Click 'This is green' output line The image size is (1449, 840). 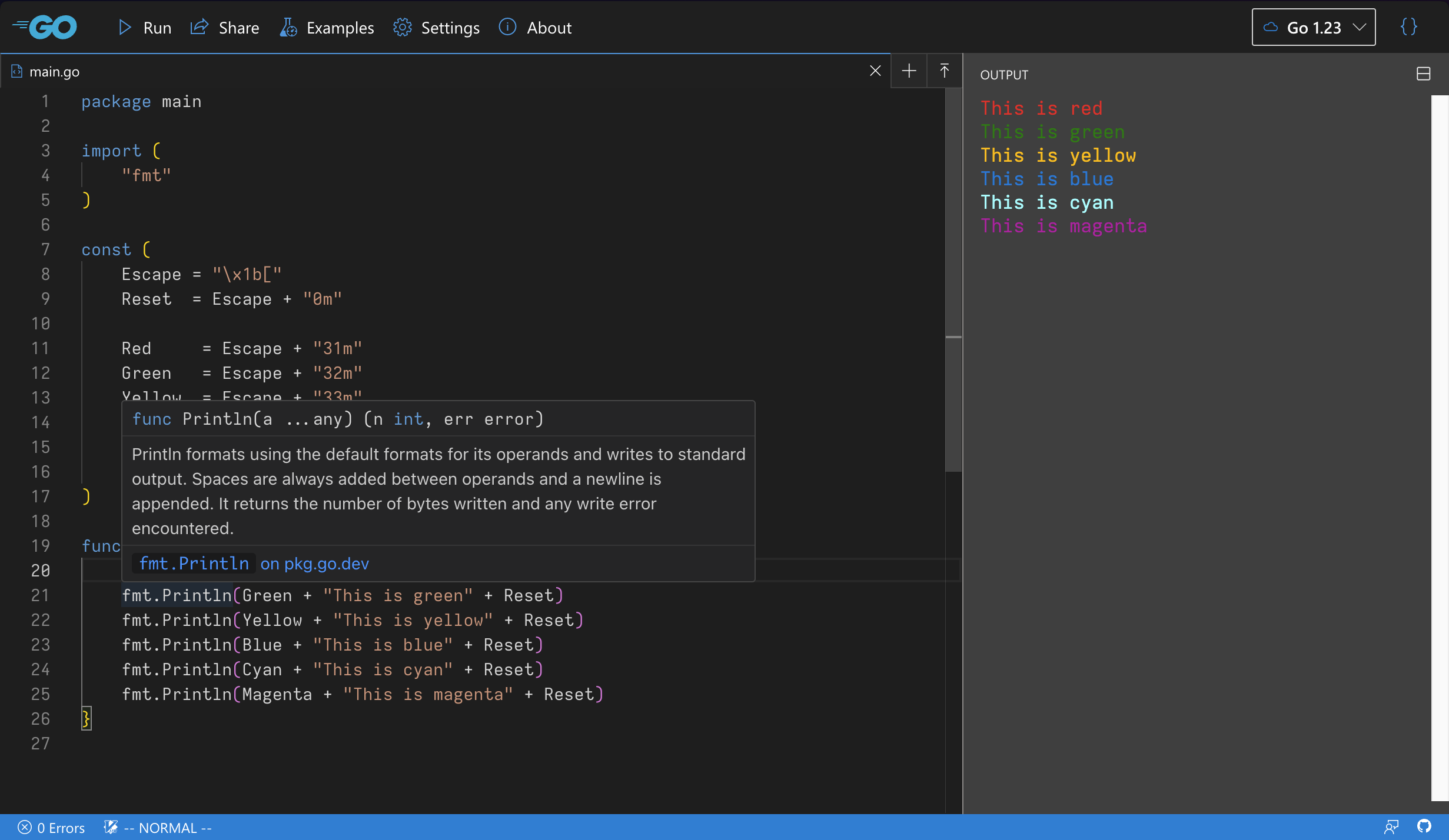point(1052,132)
